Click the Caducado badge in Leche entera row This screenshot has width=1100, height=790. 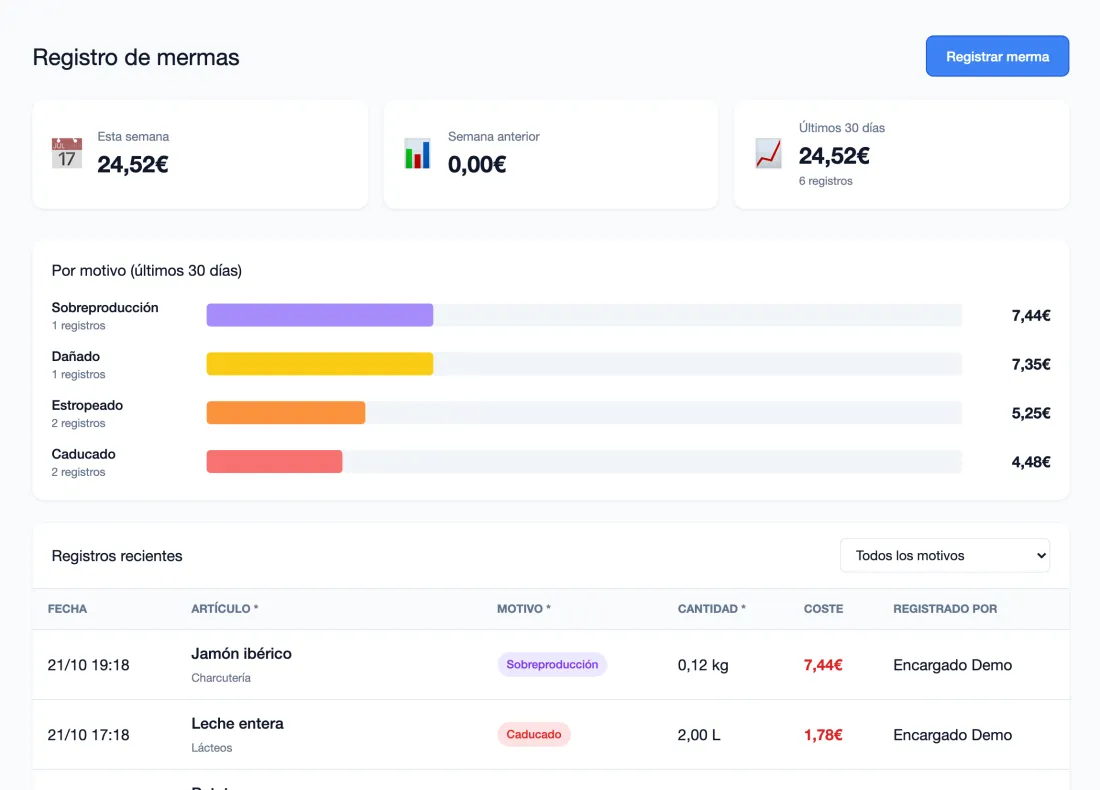[534, 735]
